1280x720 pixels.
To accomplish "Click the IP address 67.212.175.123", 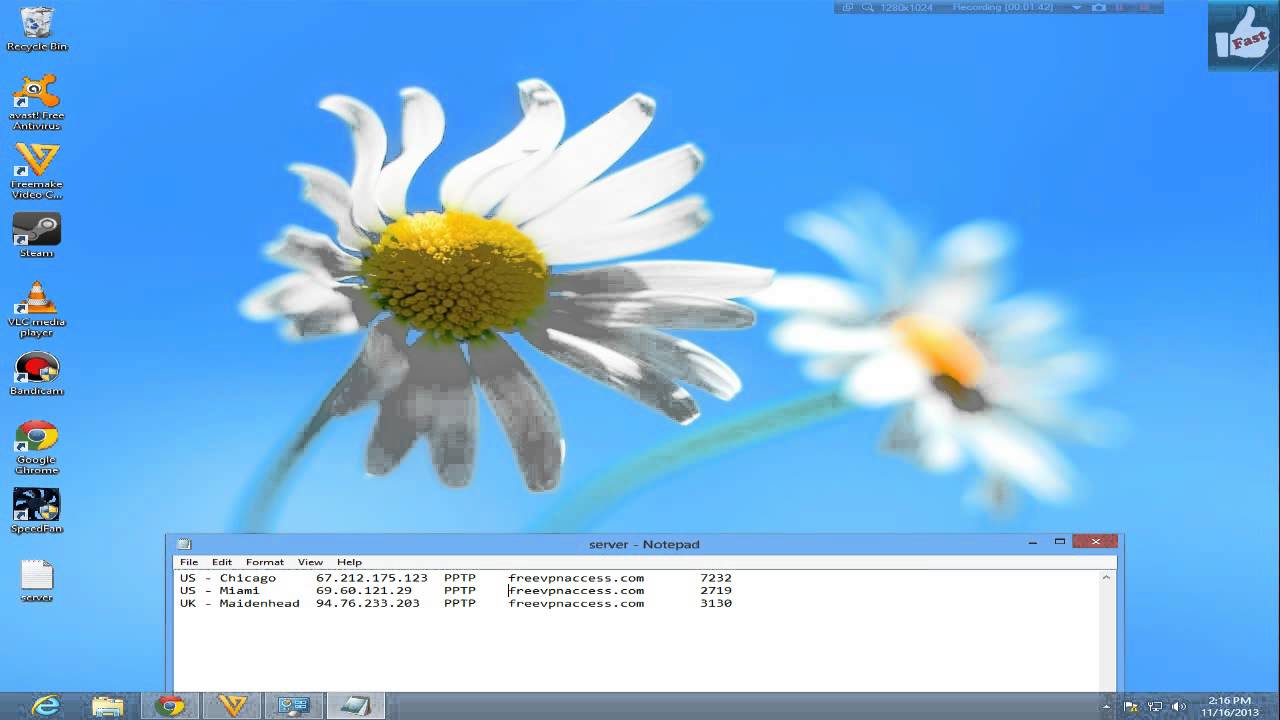I will click(x=372, y=578).
